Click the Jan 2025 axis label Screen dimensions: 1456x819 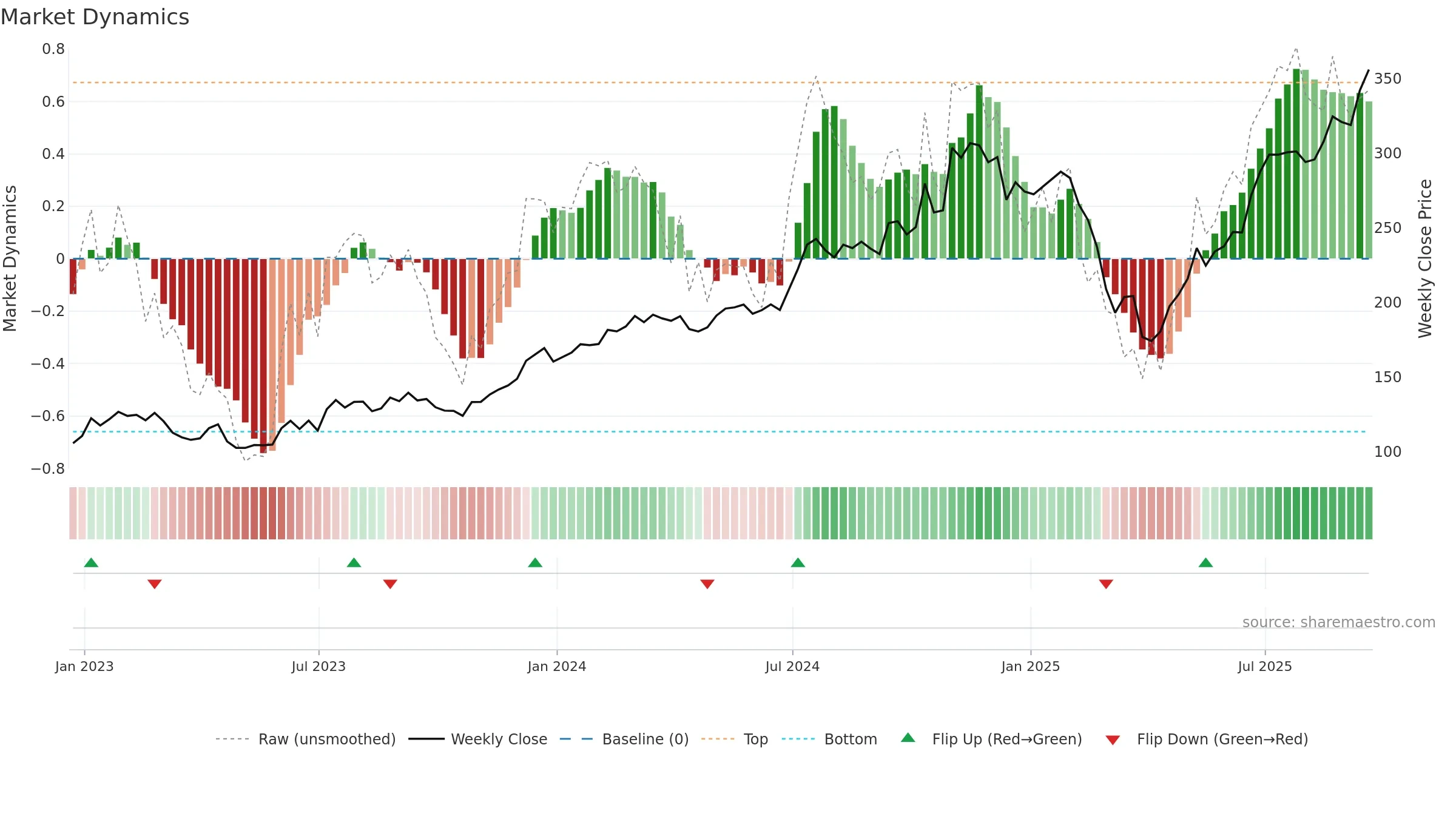[x=1031, y=666]
